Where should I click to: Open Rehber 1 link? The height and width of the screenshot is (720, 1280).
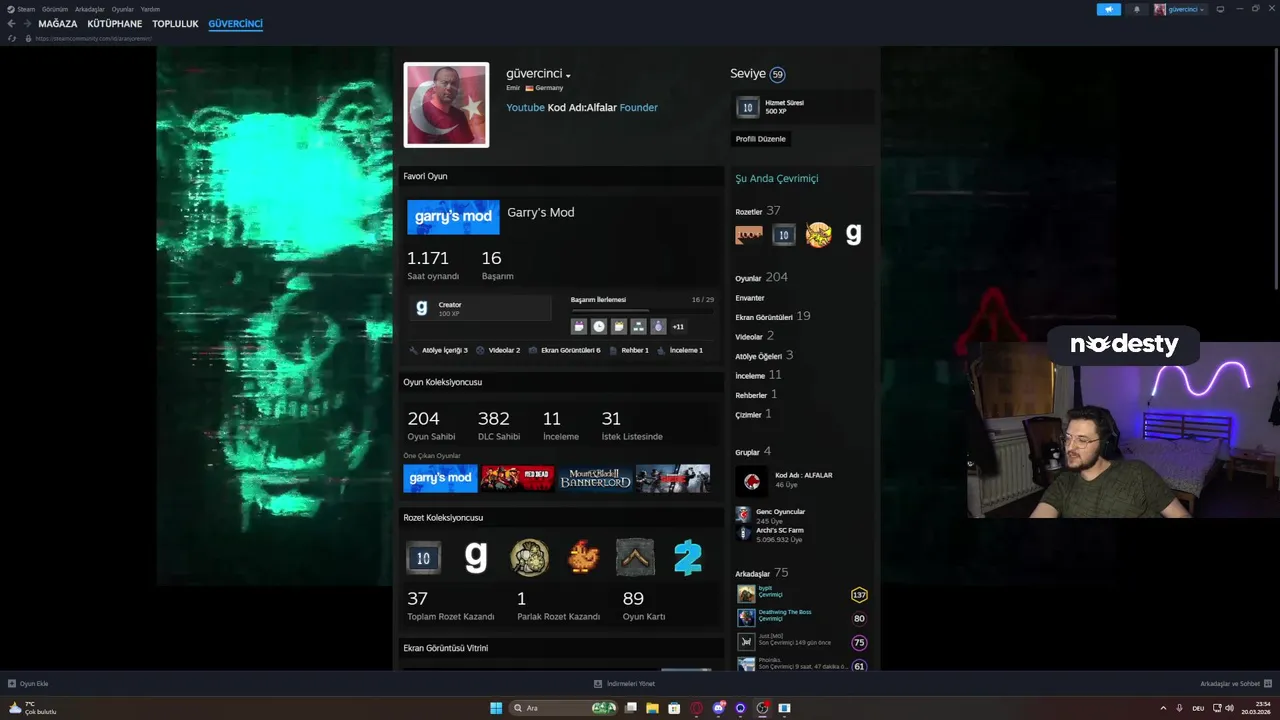point(629,350)
